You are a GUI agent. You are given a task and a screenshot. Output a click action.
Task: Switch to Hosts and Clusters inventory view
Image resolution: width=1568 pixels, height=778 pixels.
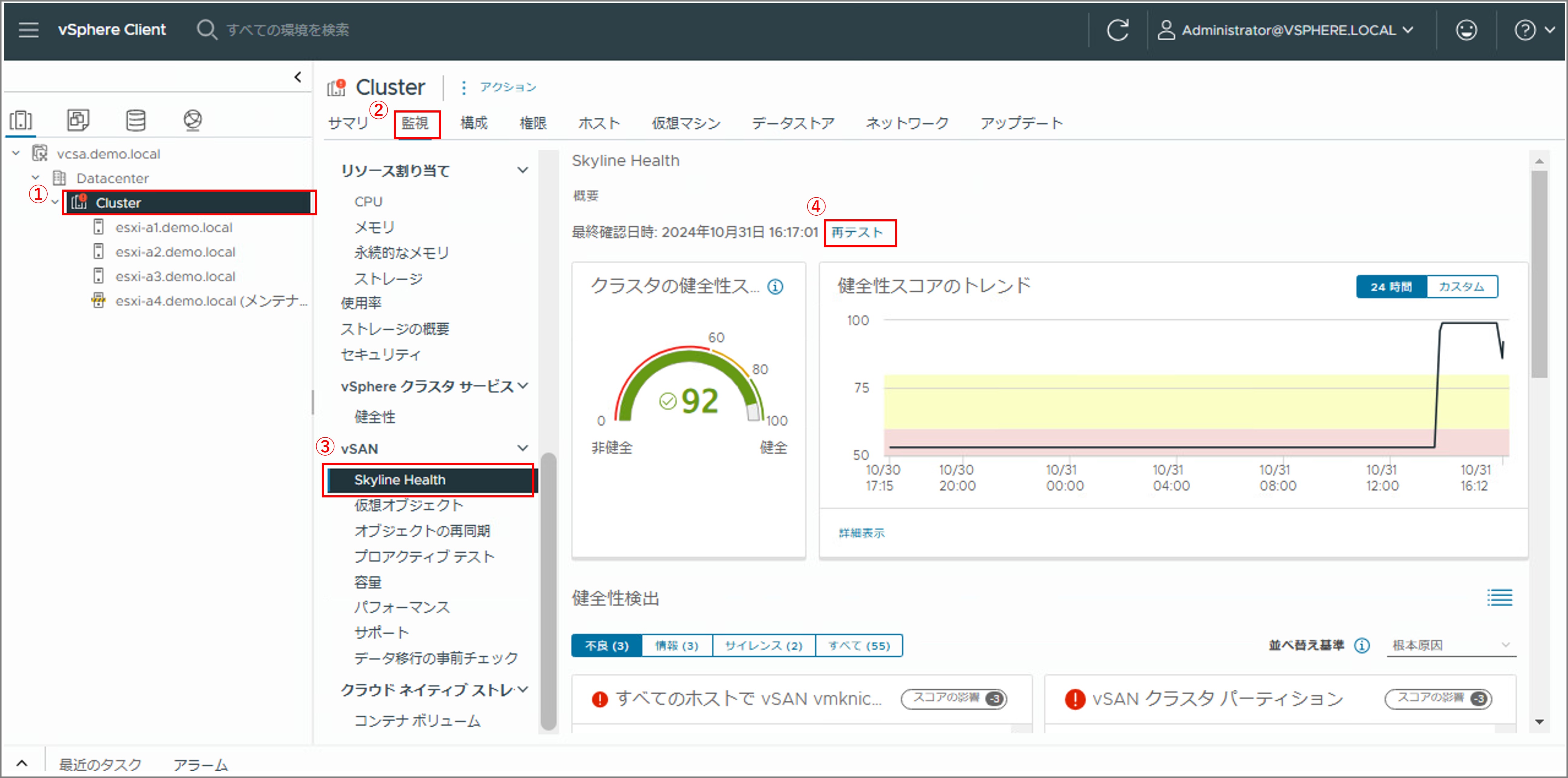21,120
